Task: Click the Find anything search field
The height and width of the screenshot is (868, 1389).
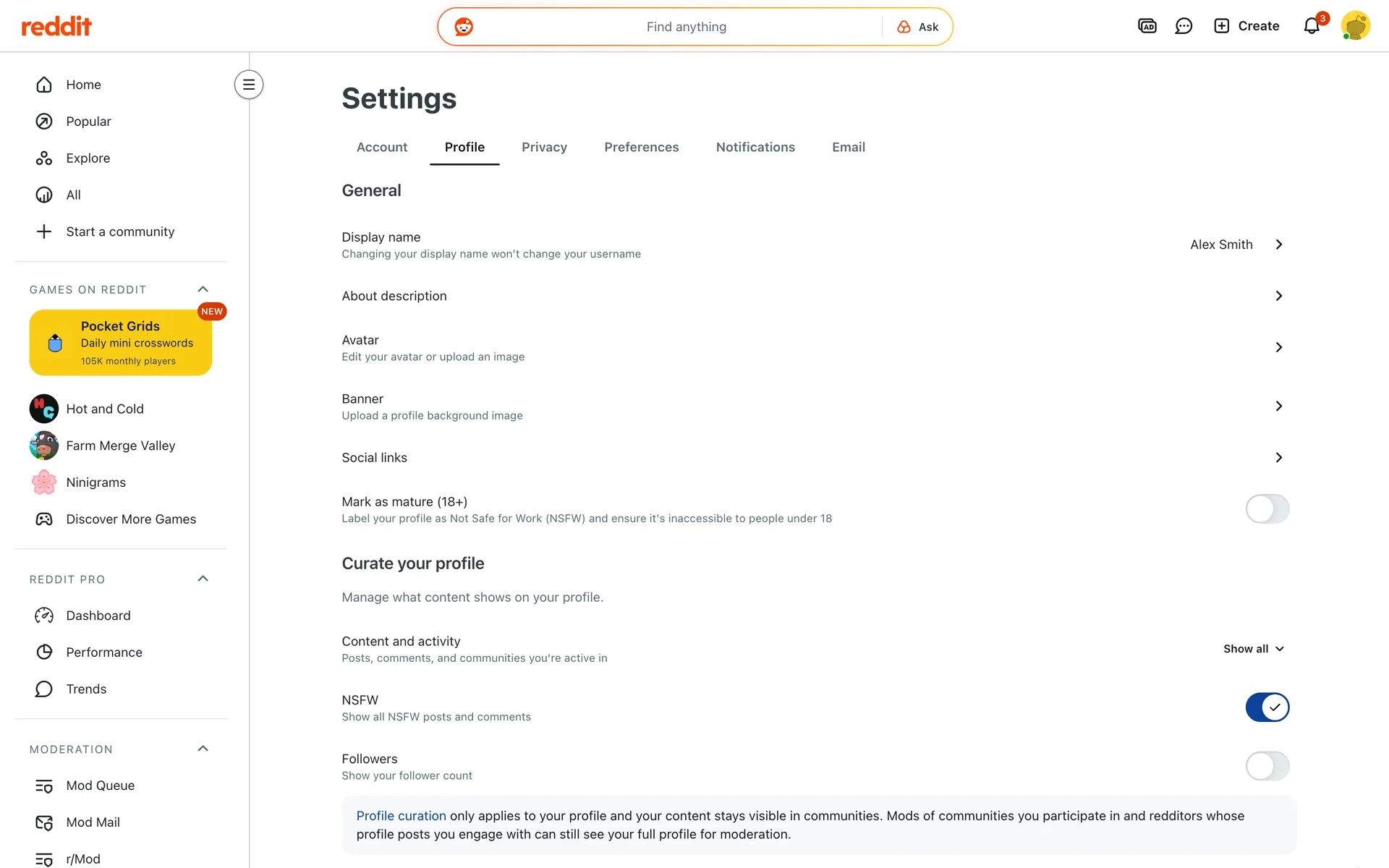Action: (686, 27)
